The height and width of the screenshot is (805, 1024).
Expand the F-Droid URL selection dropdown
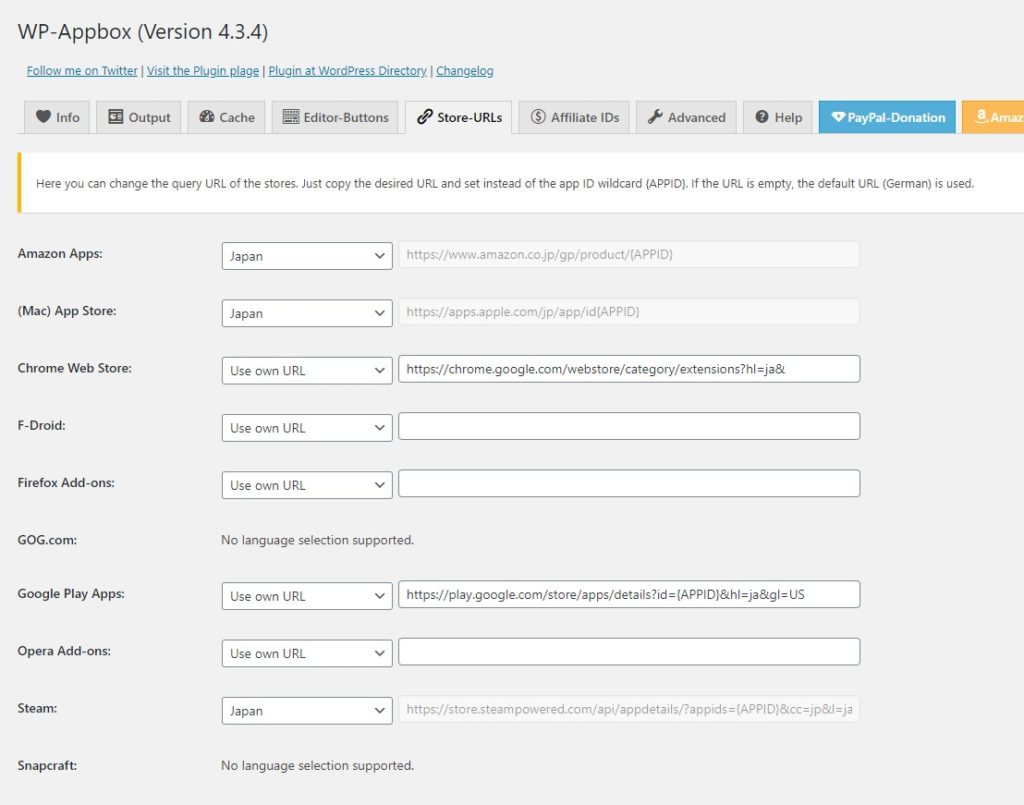tap(307, 428)
